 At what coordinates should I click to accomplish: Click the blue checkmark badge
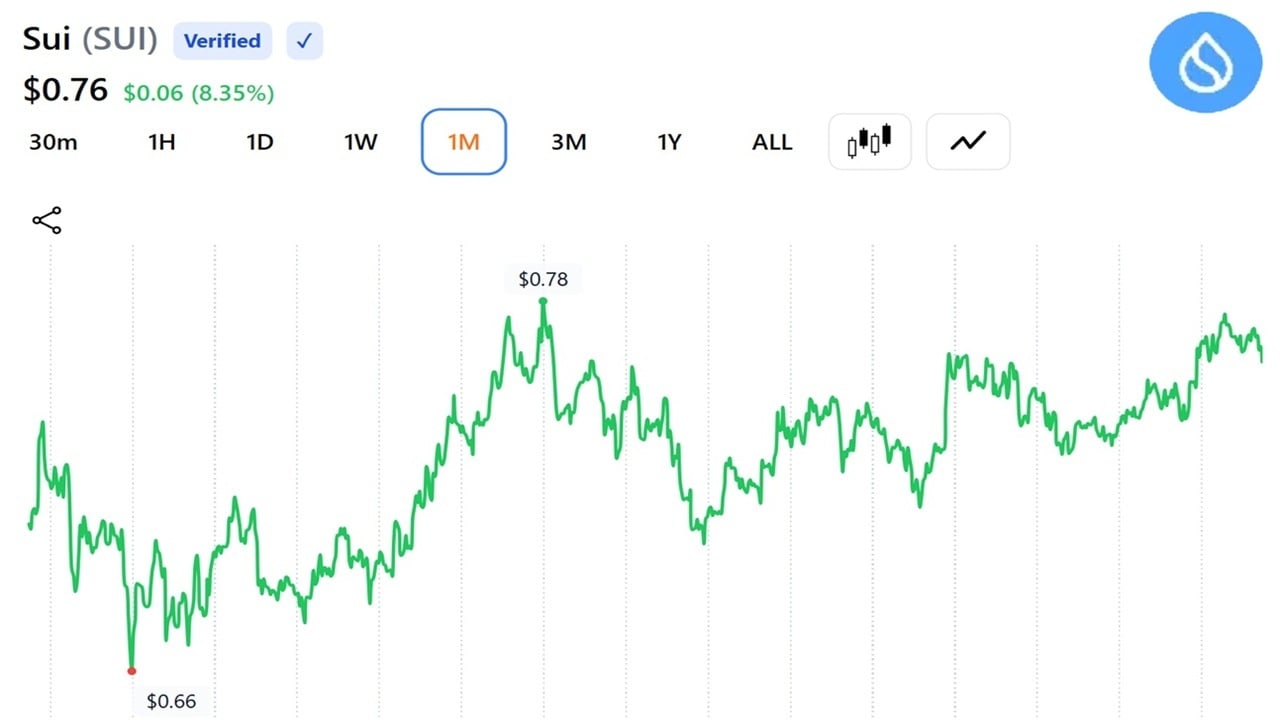(x=305, y=41)
